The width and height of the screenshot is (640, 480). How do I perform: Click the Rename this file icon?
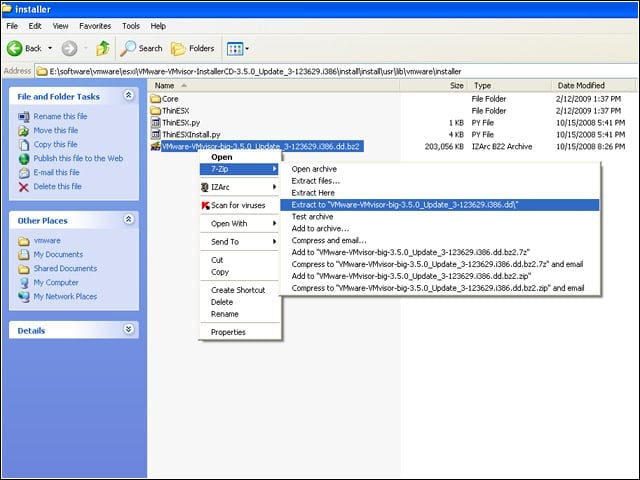tap(24, 117)
